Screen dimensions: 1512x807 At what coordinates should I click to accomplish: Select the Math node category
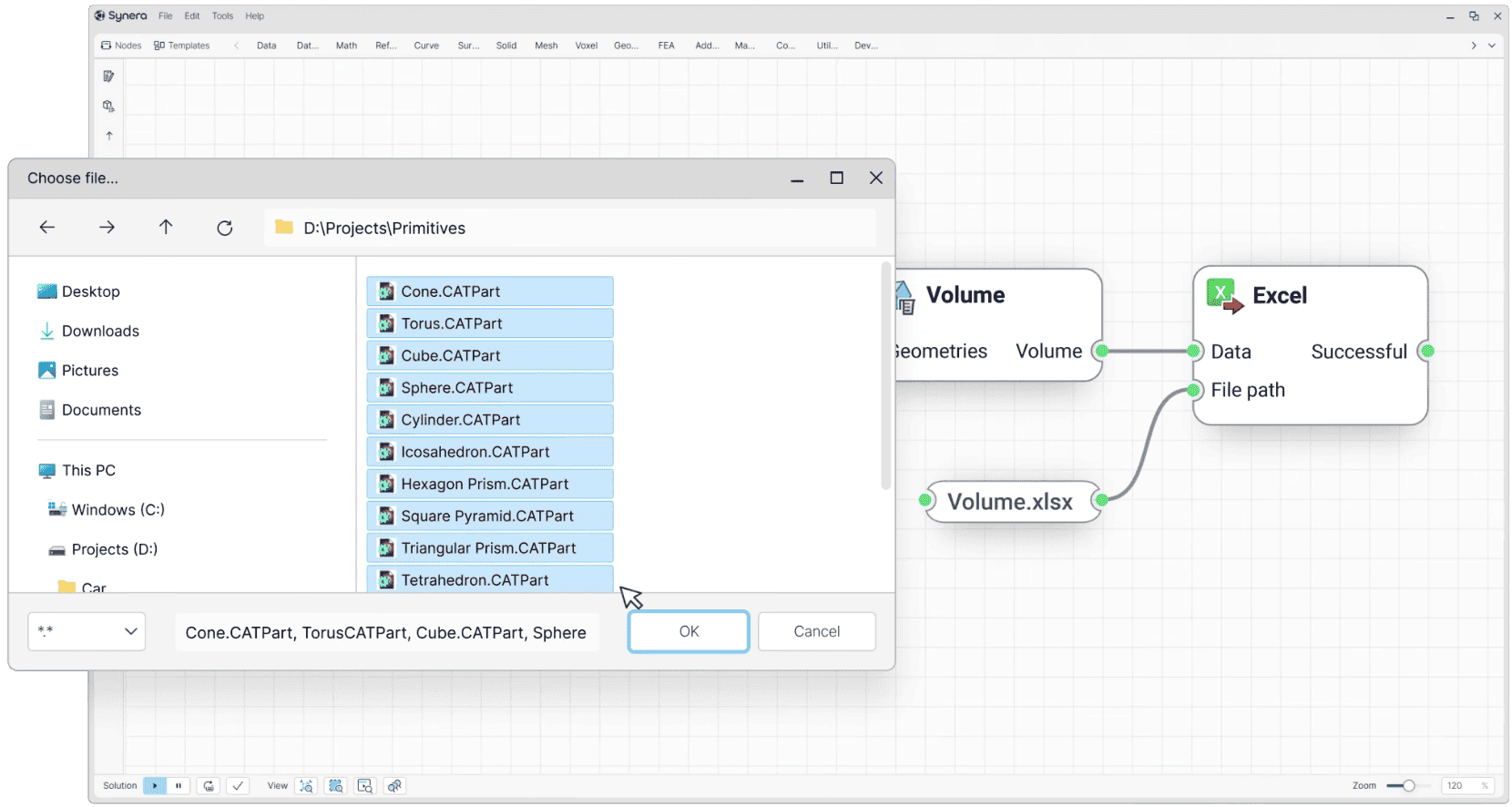point(346,46)
